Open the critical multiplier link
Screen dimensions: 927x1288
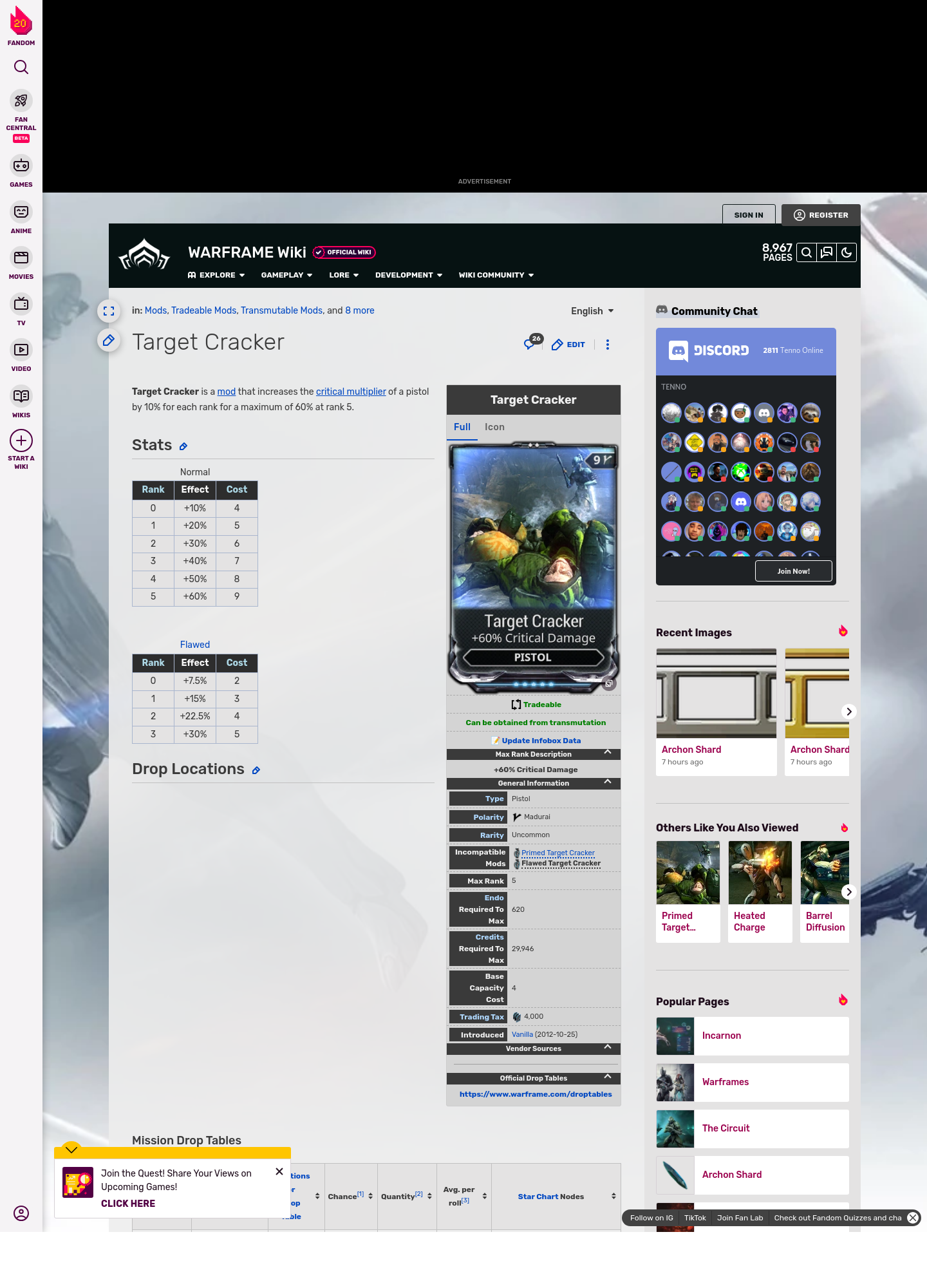351,392
